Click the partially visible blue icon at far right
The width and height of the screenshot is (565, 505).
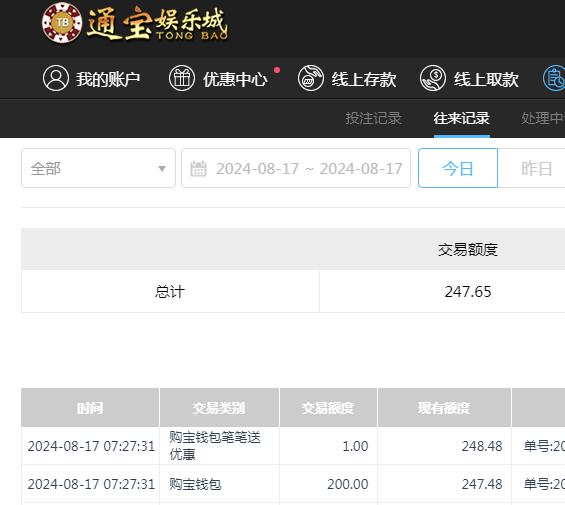coord(554,78)
